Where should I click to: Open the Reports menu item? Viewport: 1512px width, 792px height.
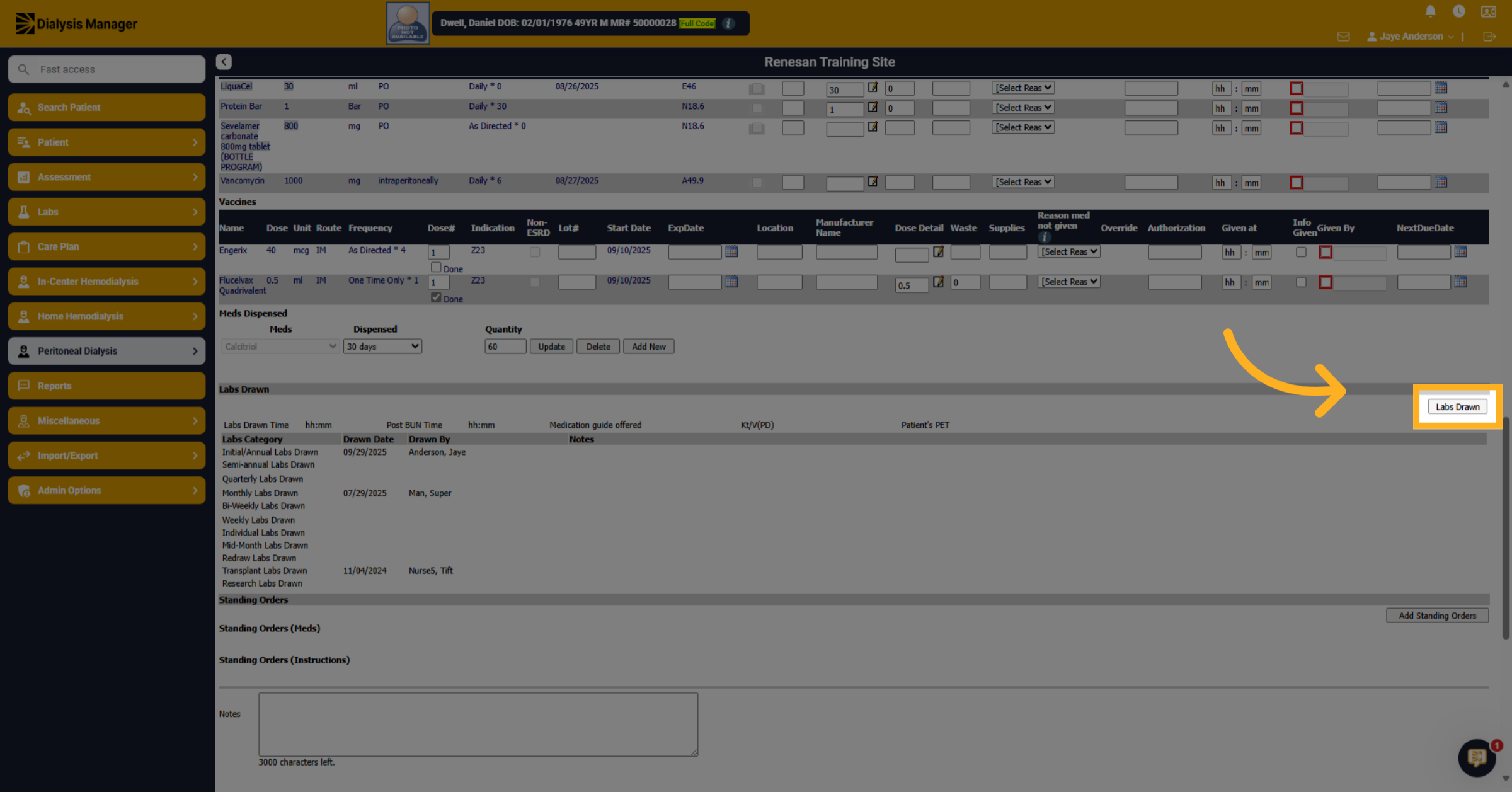106,386
